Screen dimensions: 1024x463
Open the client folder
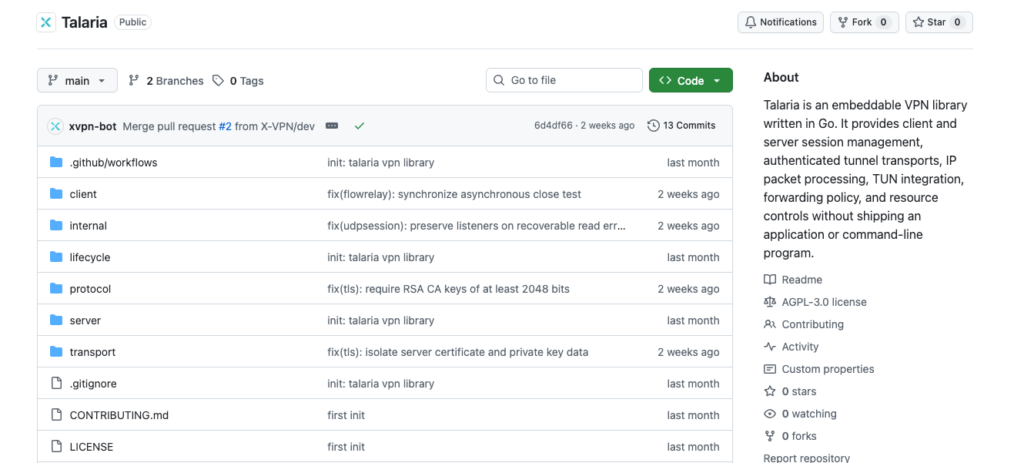click(83, 194)
